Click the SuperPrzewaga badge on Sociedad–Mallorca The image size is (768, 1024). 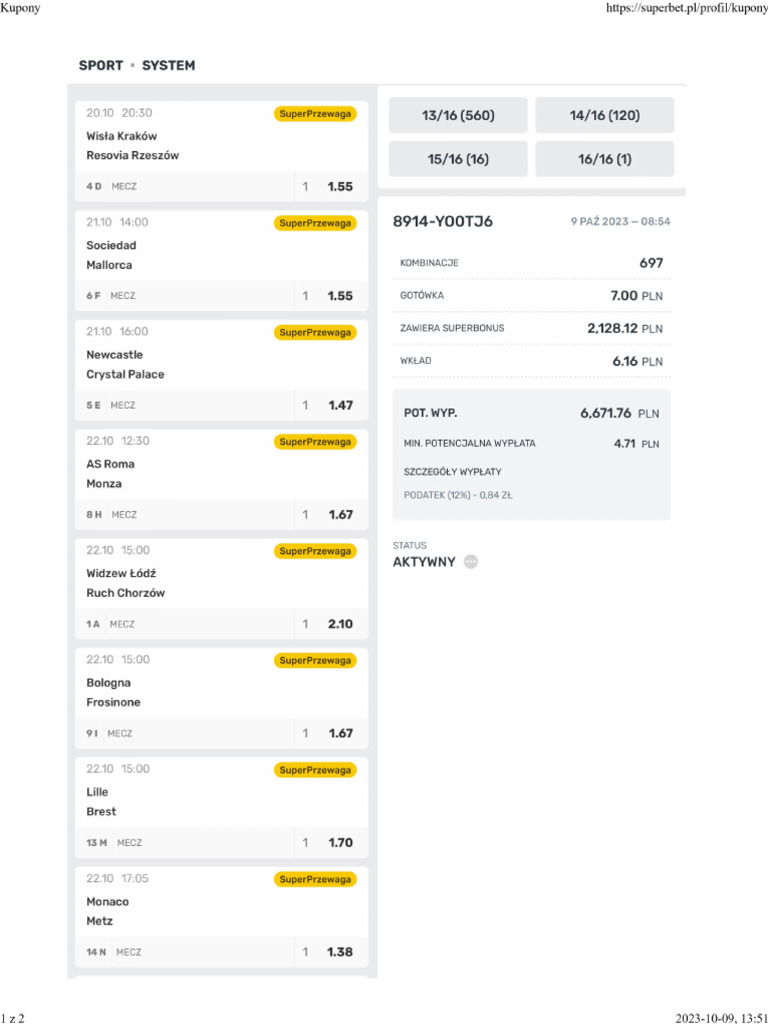(x=315, y=223)
